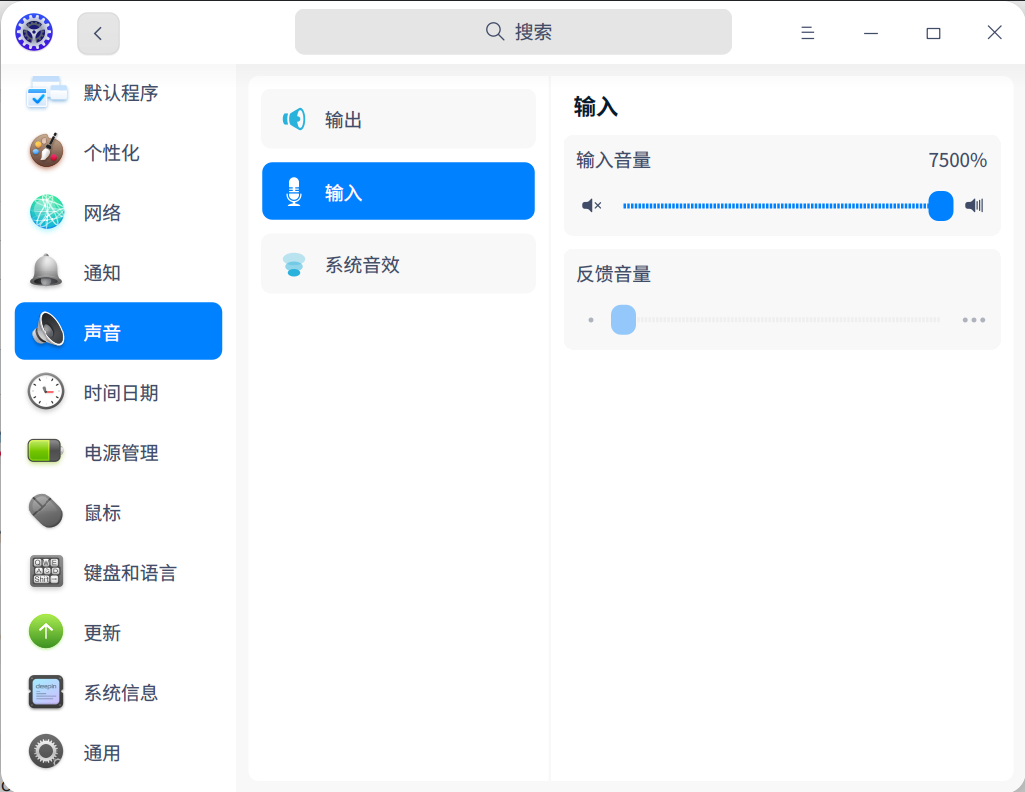Minimize the settings window
1025x792 pixels.
pyautogui.click(x=871, y=33)
